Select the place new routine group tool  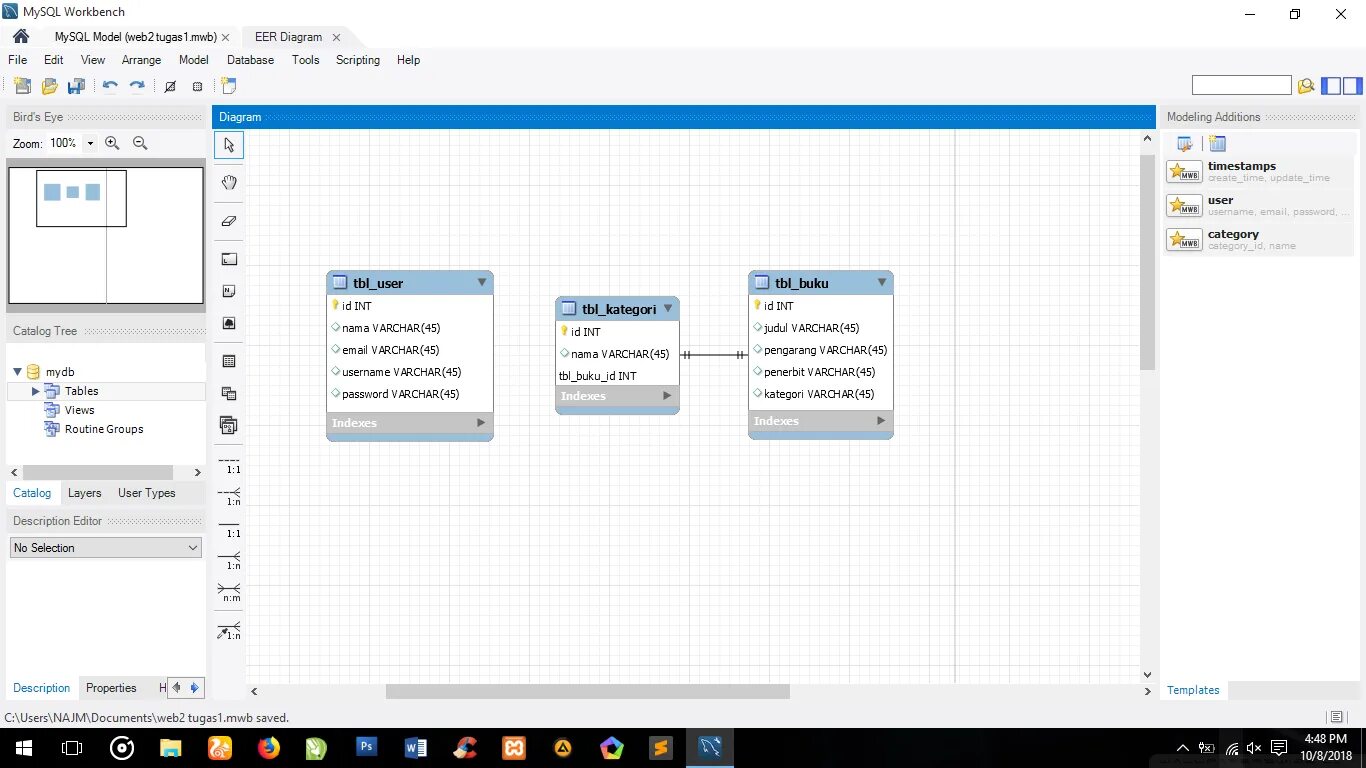pyautogui.click(x=229, y=425)
